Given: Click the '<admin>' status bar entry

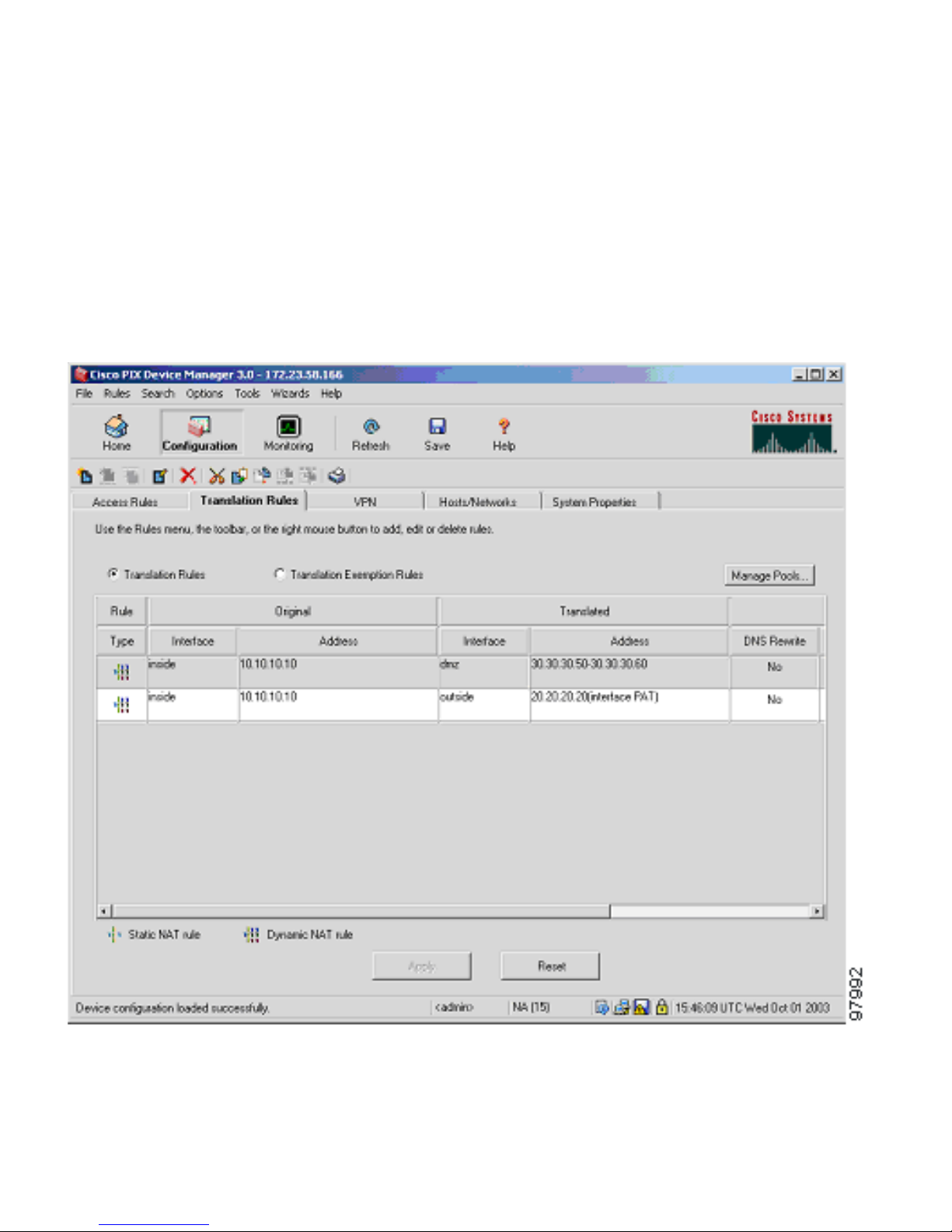Looking at the screenshot, I should click(x=455, y=1007).
